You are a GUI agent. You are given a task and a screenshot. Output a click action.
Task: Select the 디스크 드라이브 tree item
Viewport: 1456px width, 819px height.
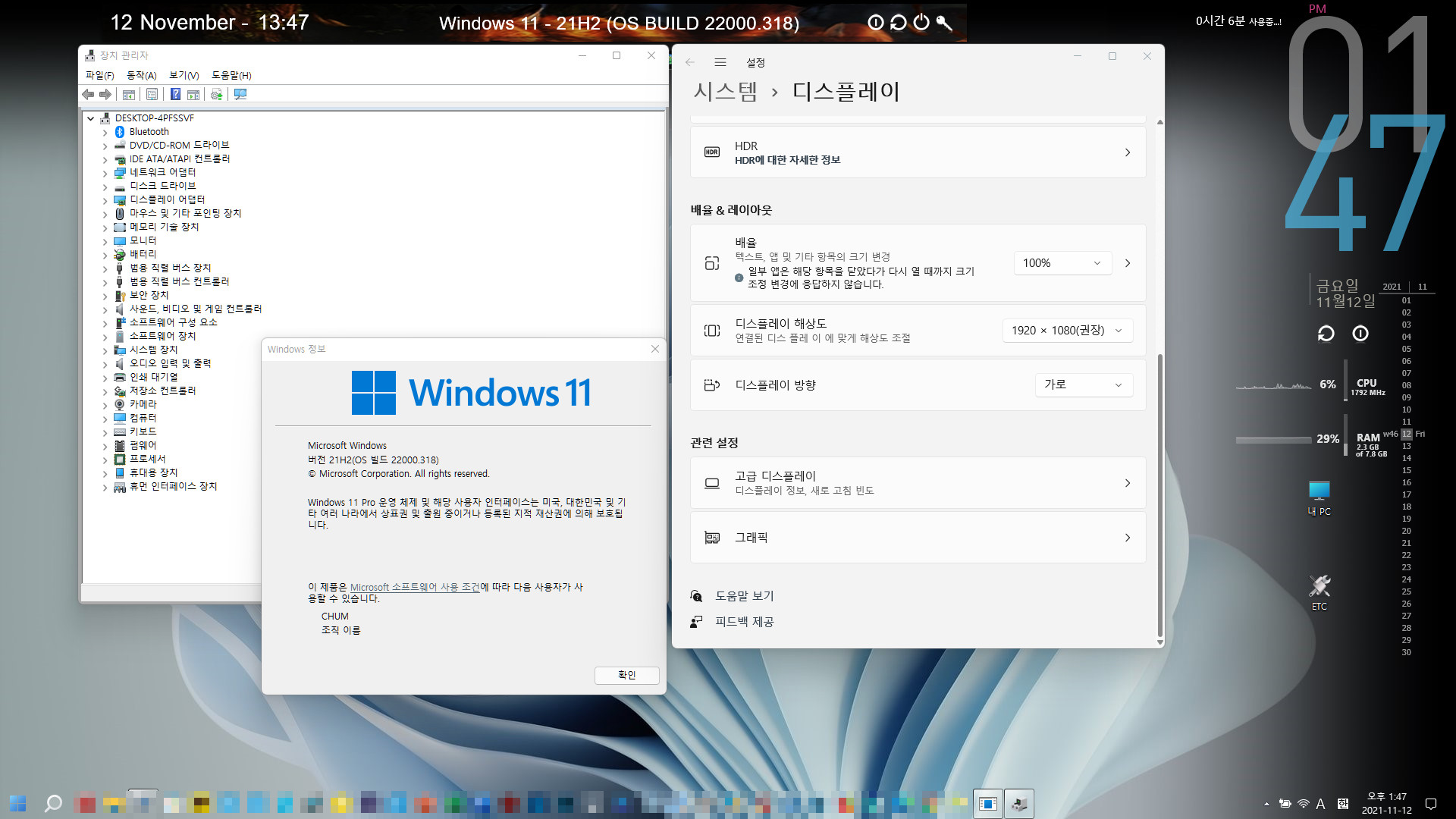(162, 186)
